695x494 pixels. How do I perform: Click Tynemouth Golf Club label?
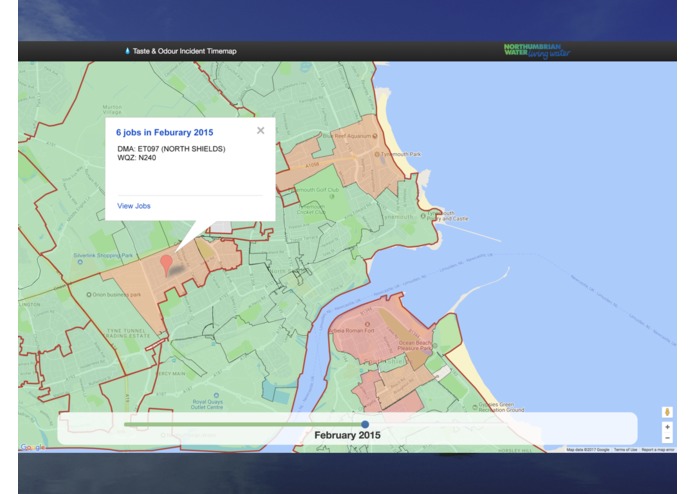point(315,190)
